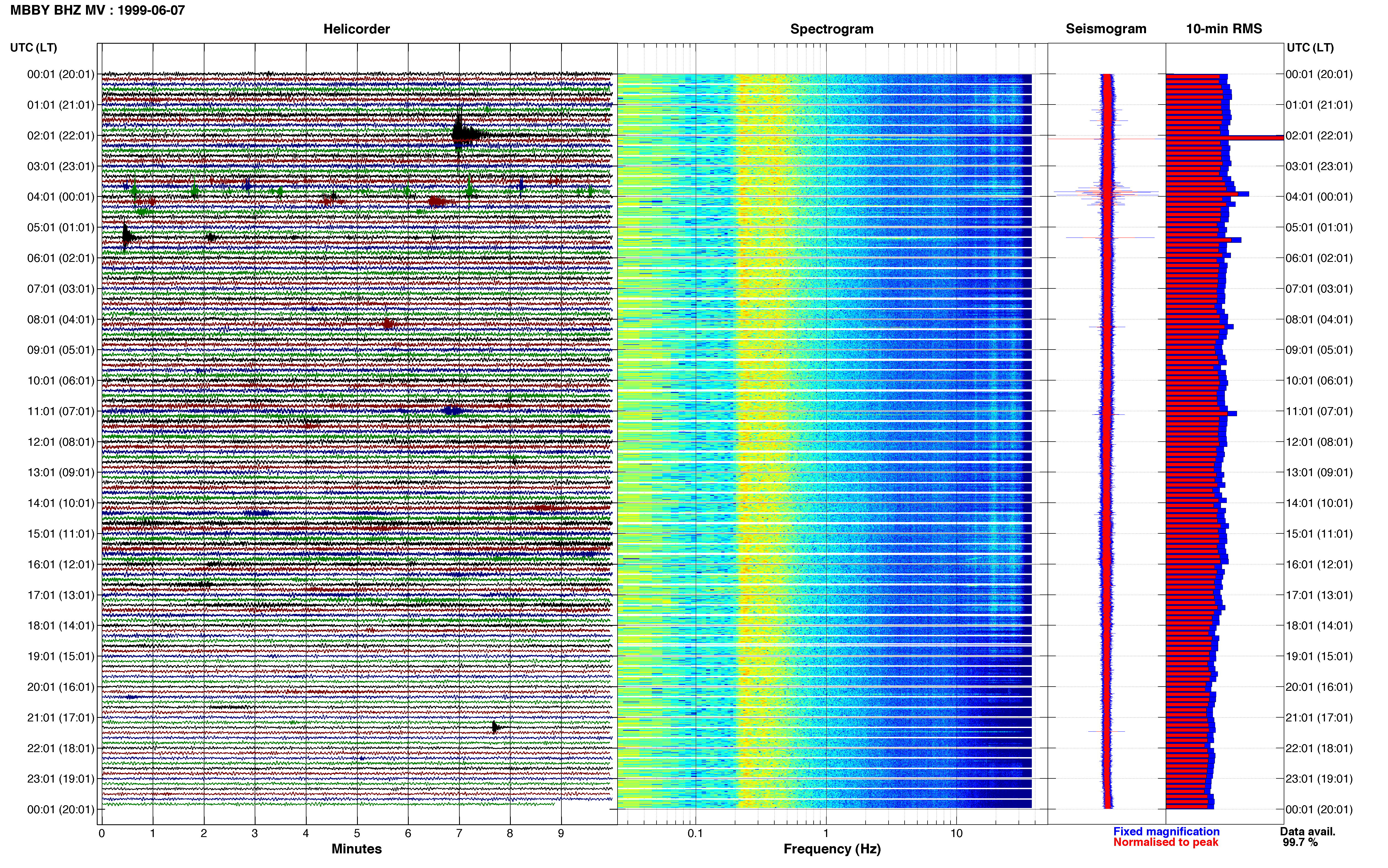Screen dimensions: 1388x868
Task: Select the 'Helicorder' panel heading
Action: point(356,29)
